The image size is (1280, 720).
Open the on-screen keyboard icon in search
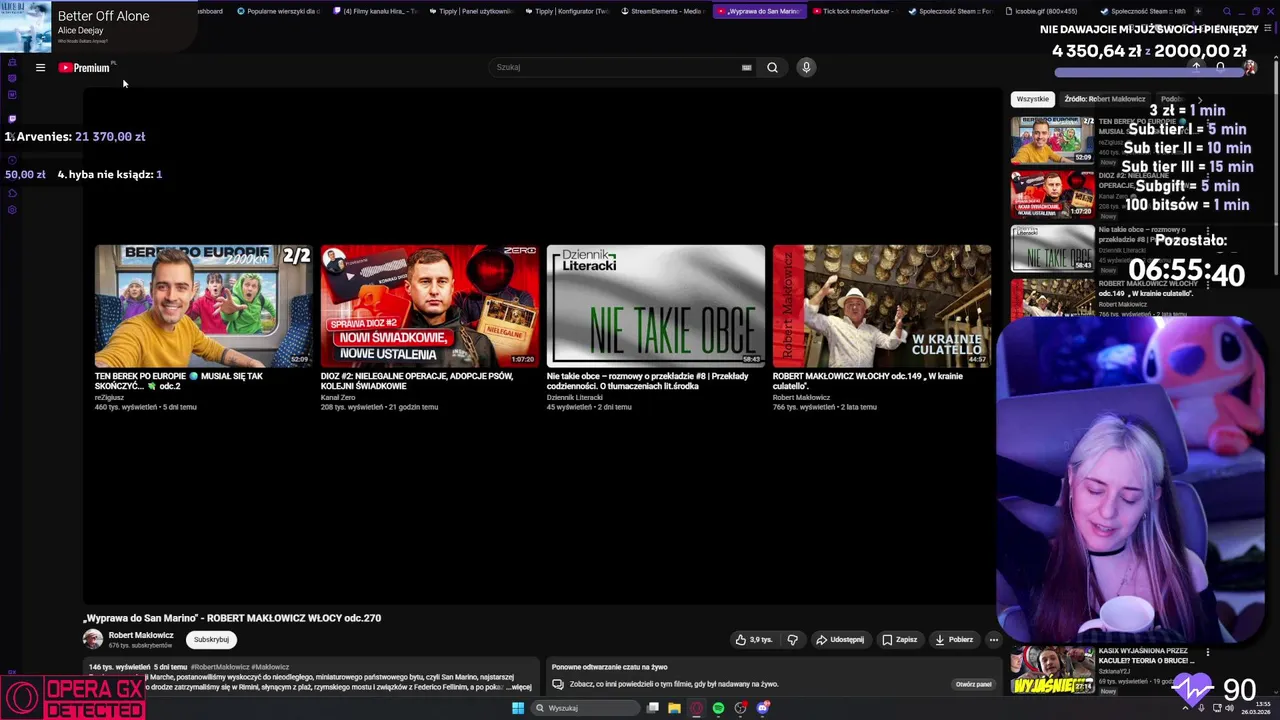(x=746, y=68)
